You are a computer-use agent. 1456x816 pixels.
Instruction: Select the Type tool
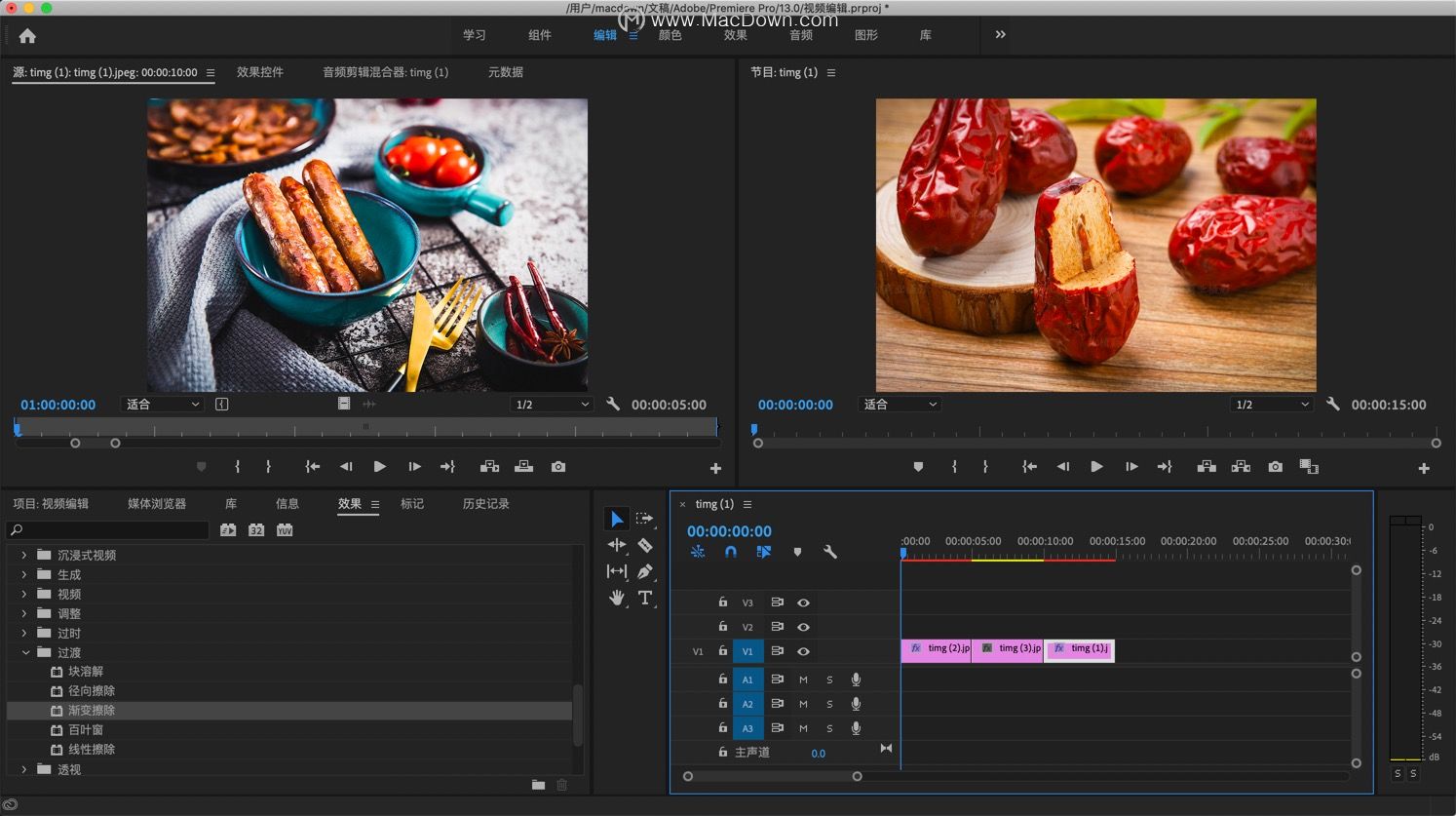(644, 598)
